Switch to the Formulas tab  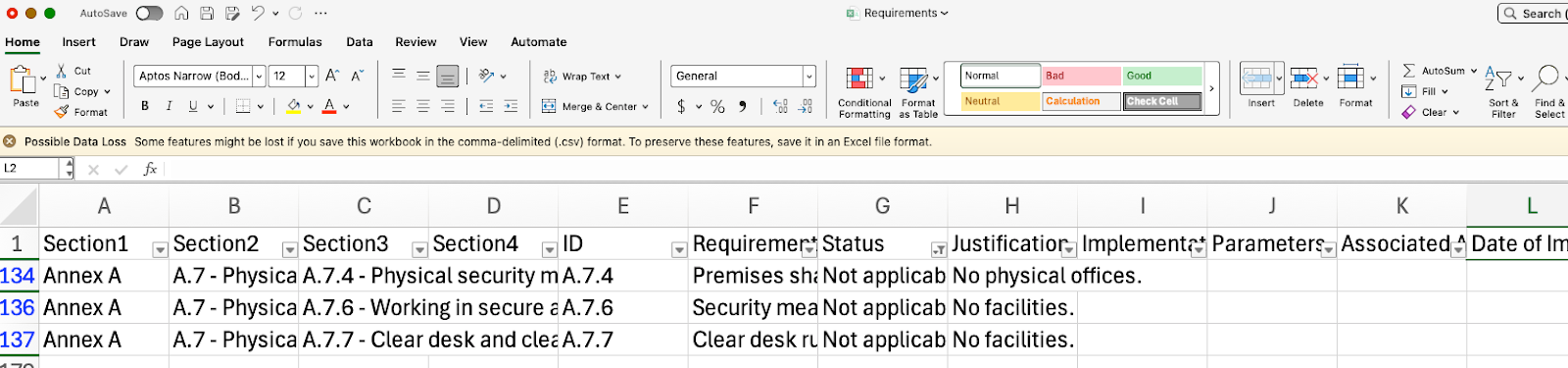[295, 42]
